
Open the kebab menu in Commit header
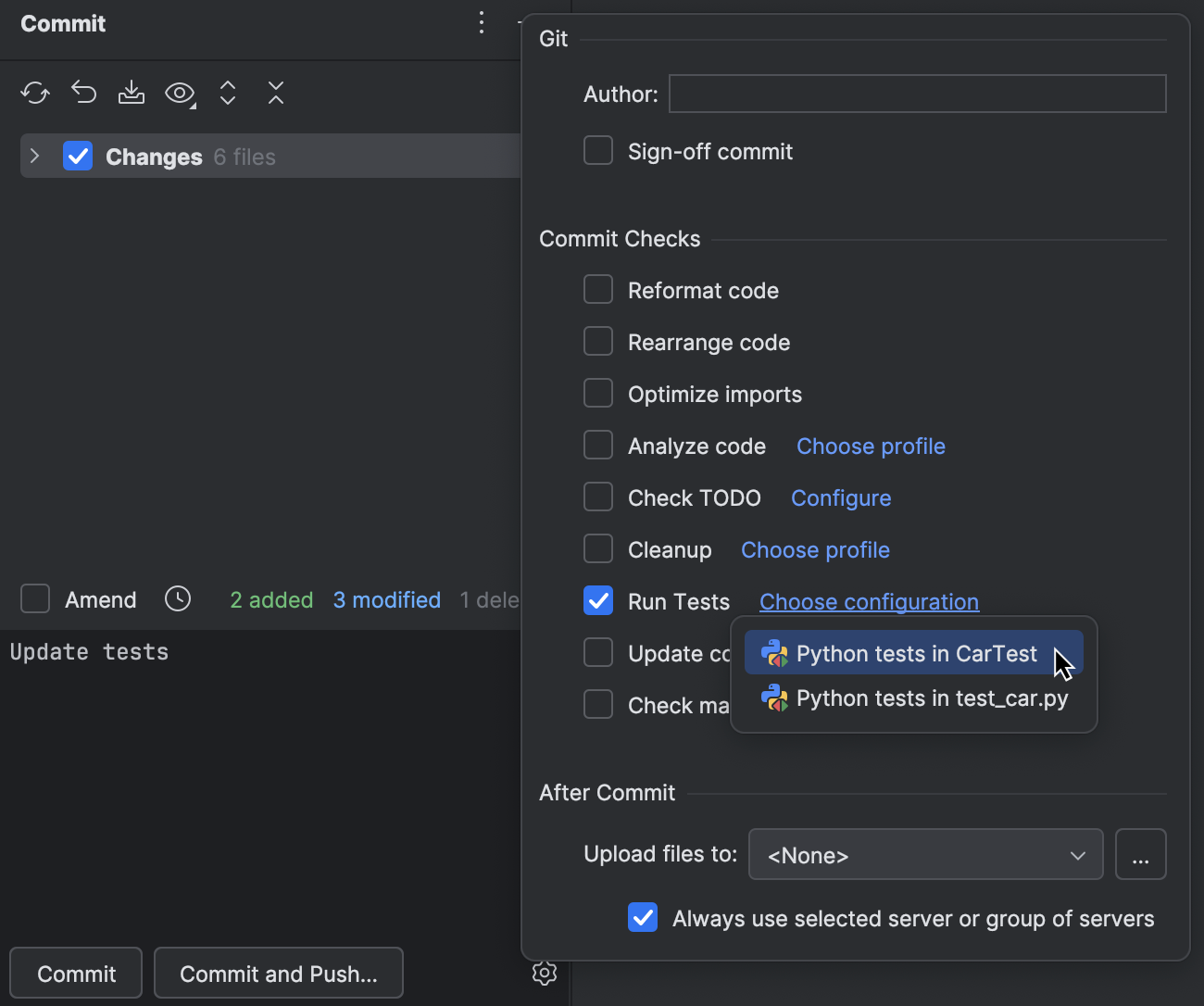pos(481,22)
